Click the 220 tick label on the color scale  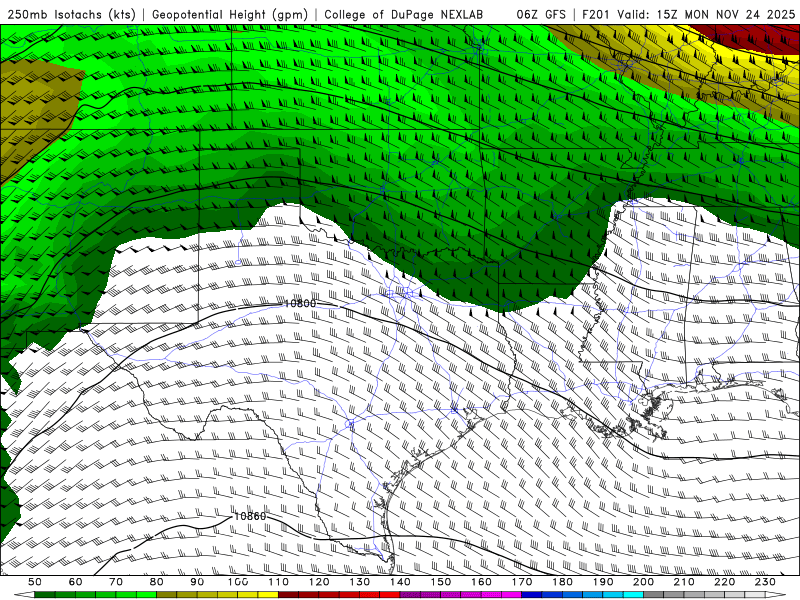tap(725, 582)
